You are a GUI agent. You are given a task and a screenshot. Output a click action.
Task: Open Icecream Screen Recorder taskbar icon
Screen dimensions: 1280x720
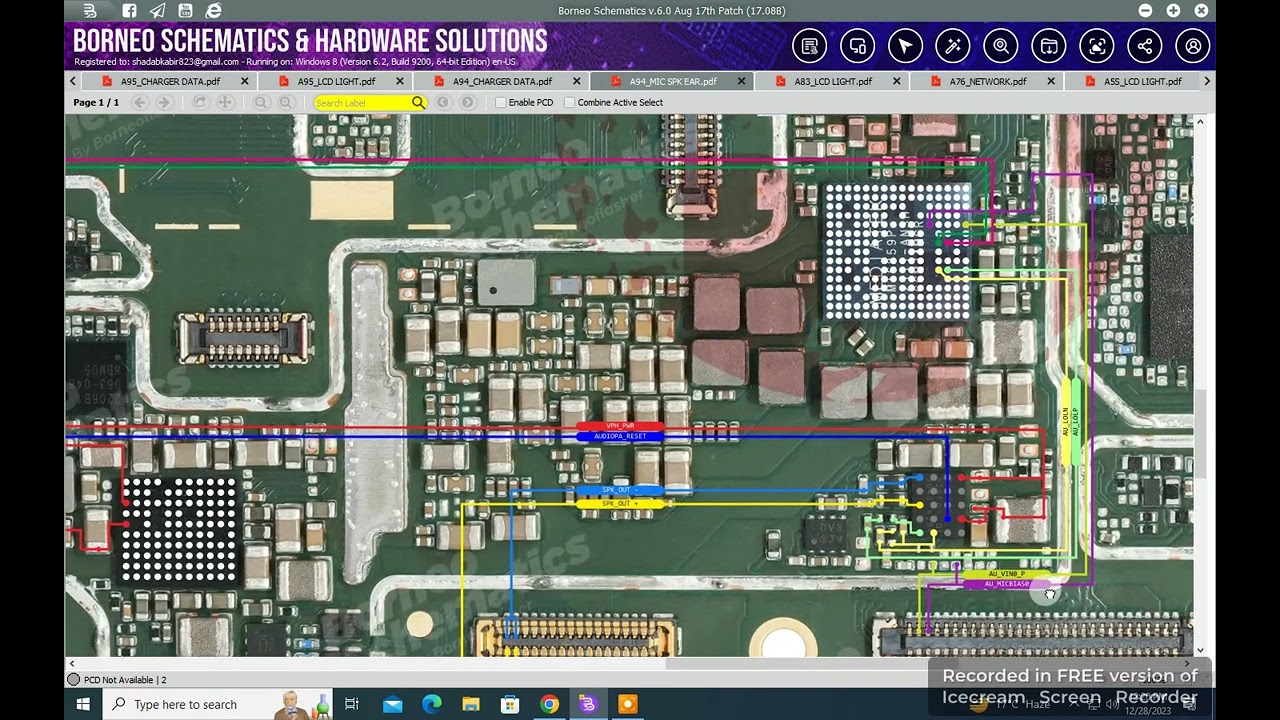(627, 704)
